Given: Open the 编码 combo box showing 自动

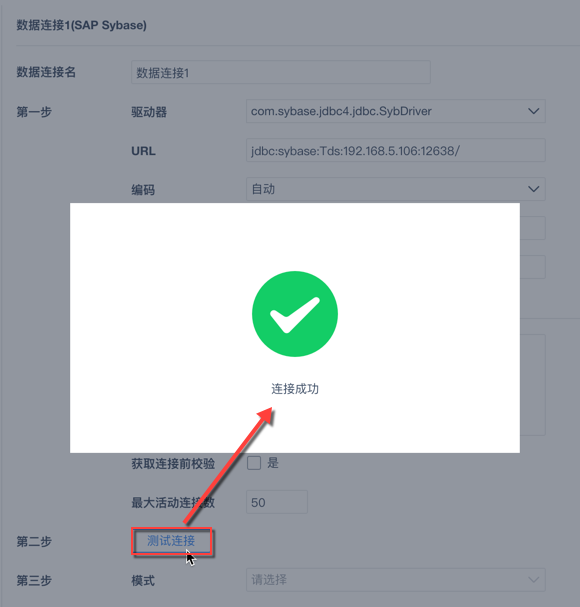Looking at the screenshot, I should click(396, 189).
